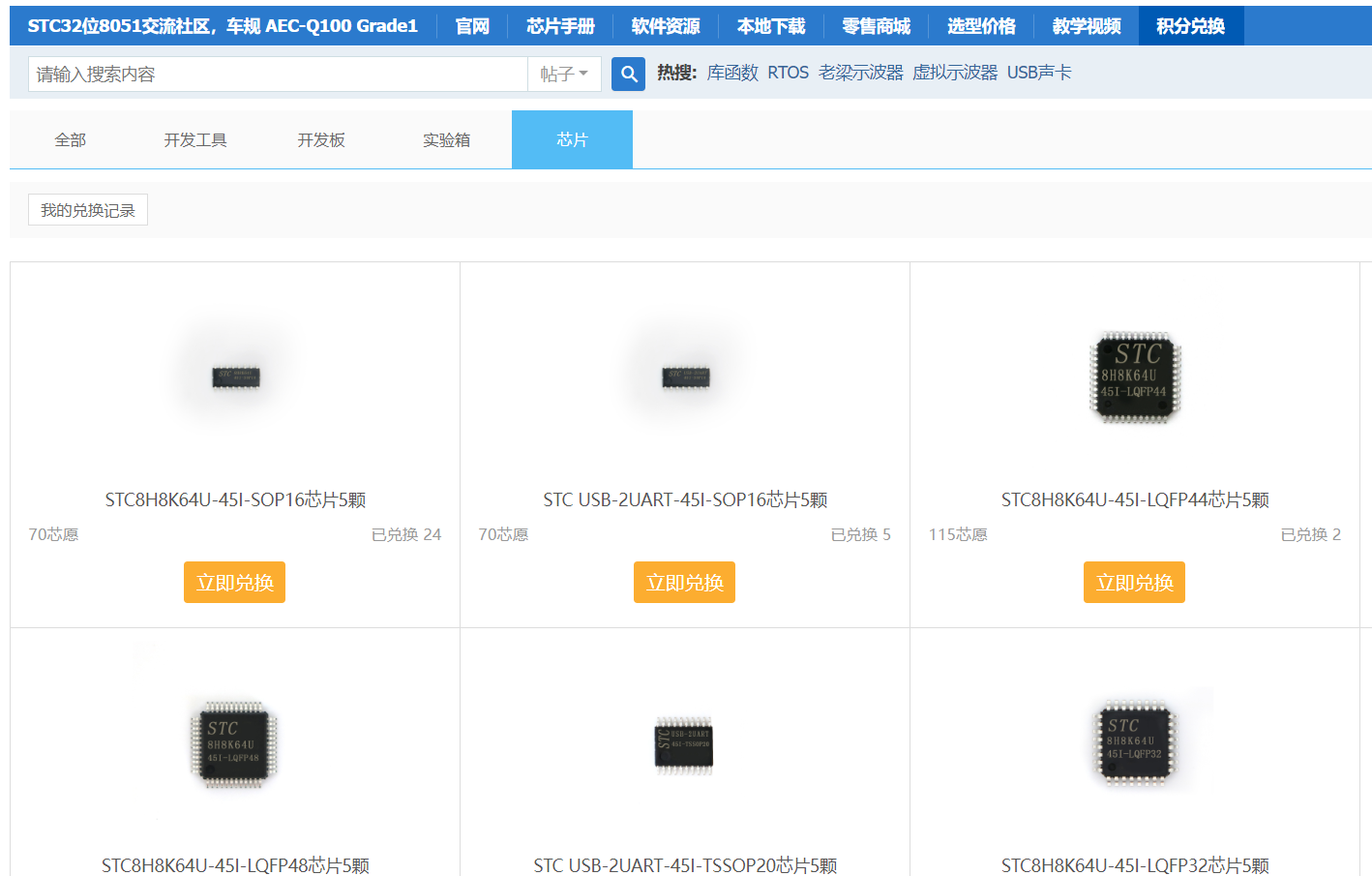Go to 软件资源 in the top navigation
This screenshot has width=1372, height=876.
coord(666,26)
